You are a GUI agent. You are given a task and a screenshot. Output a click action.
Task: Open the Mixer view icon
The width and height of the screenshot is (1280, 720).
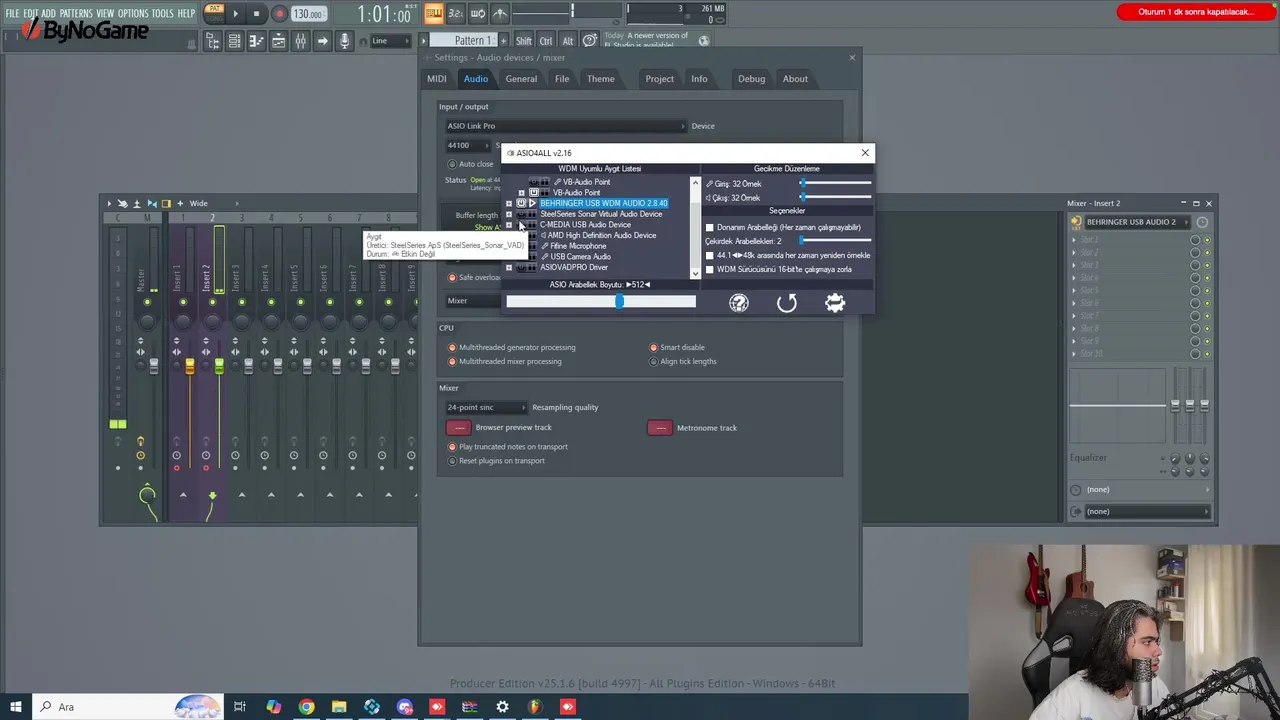click(x=300, y=41)
